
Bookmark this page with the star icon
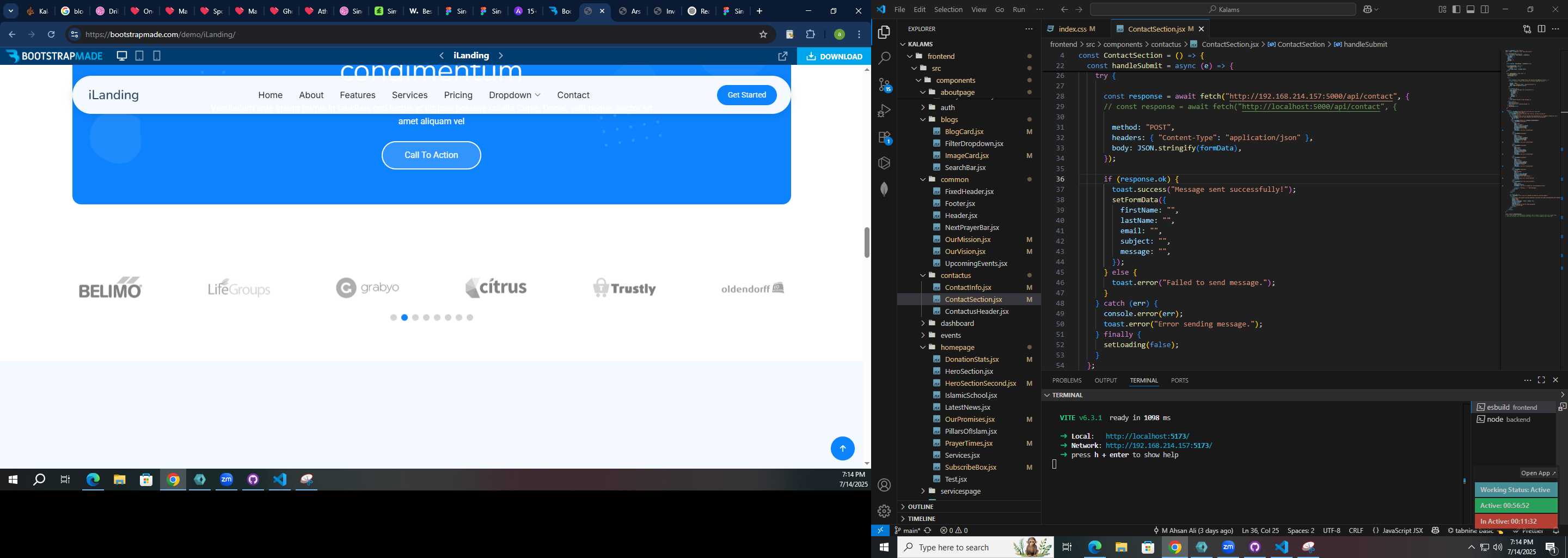point(763,35)
